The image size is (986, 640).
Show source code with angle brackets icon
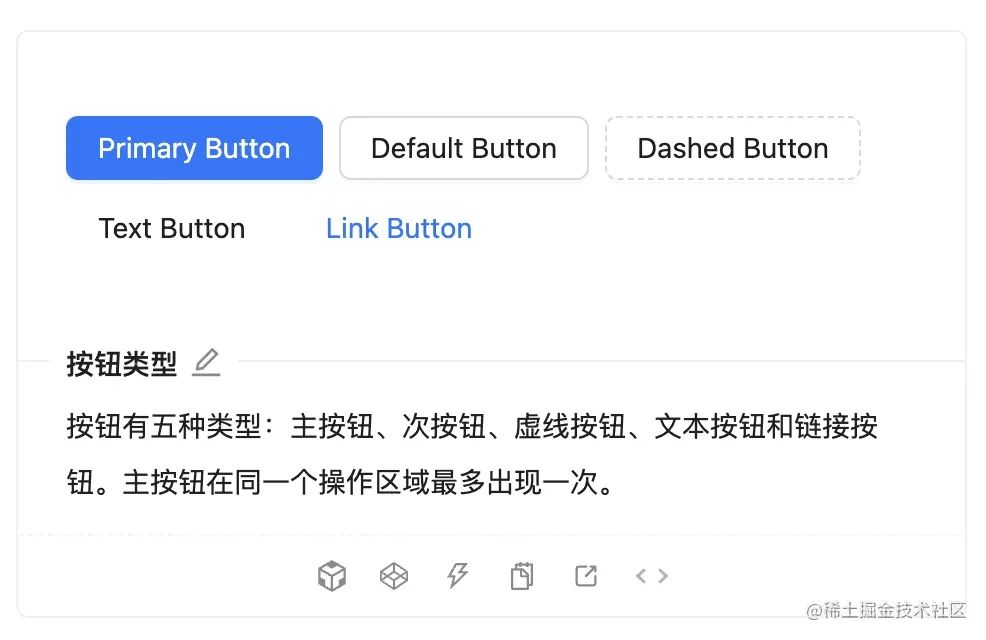coord(652,576)
